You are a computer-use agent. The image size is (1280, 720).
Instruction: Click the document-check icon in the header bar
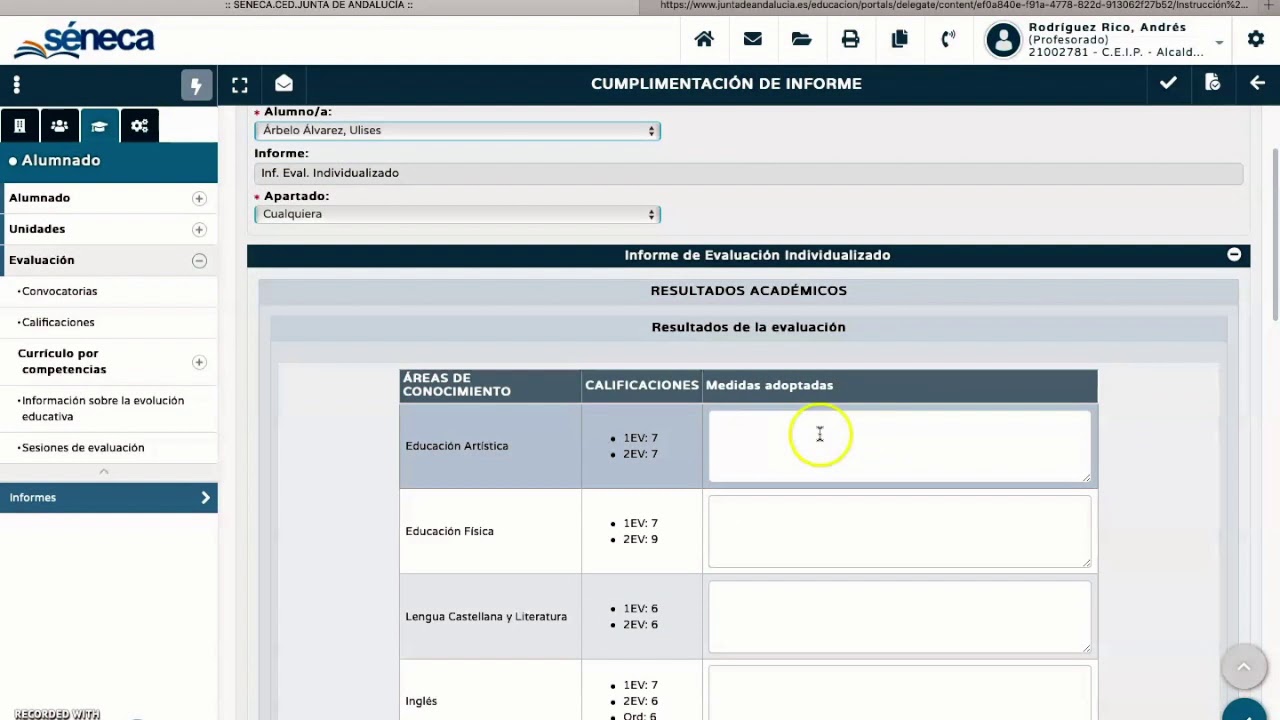[x=1212, y=83]
